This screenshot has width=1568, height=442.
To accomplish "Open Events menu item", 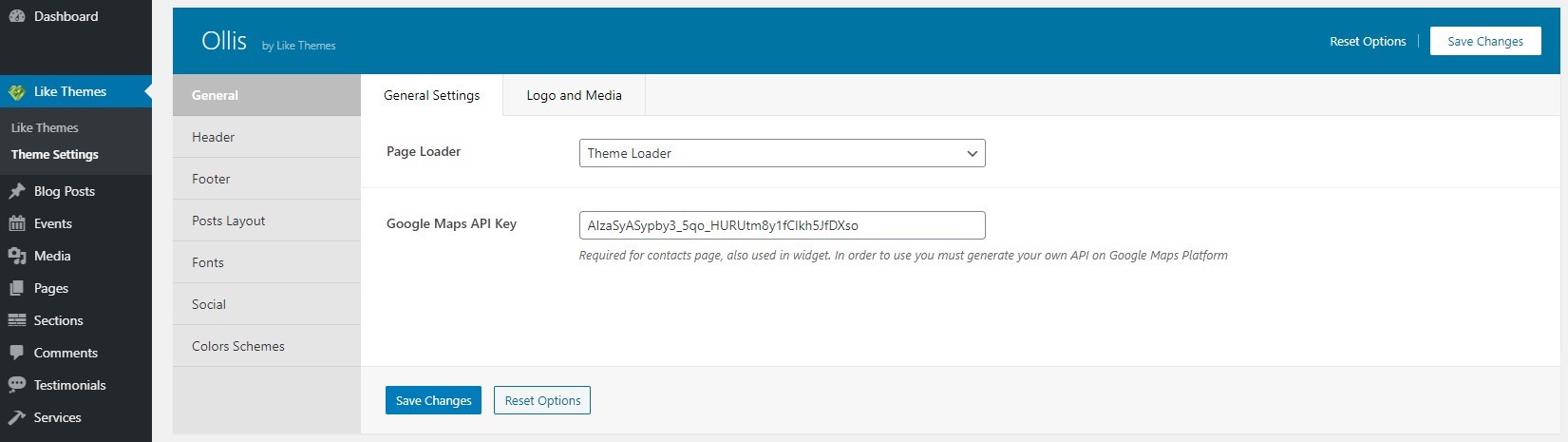I will tap(76, 223).
